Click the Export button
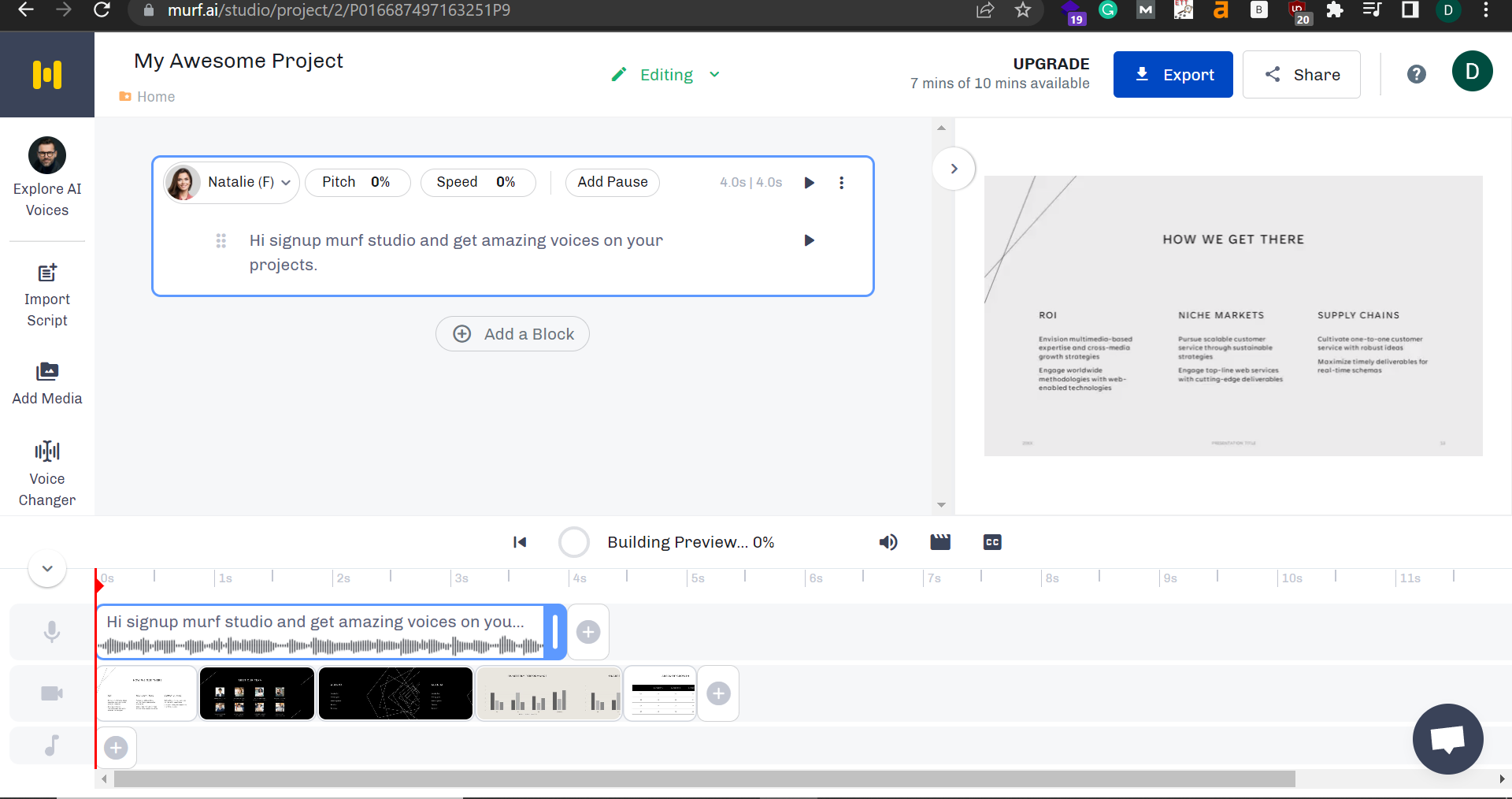Image resolution: width=1512 pixels, height=799 pixels. point(1173,74)
